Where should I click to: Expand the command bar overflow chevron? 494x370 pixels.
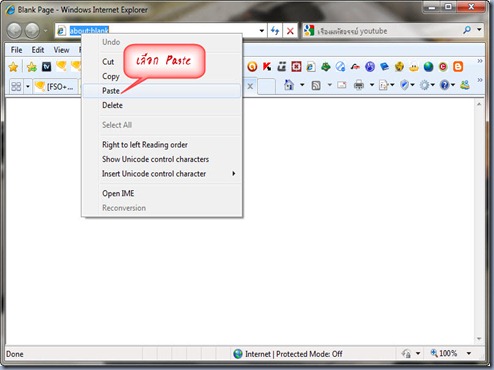[480, 80]
